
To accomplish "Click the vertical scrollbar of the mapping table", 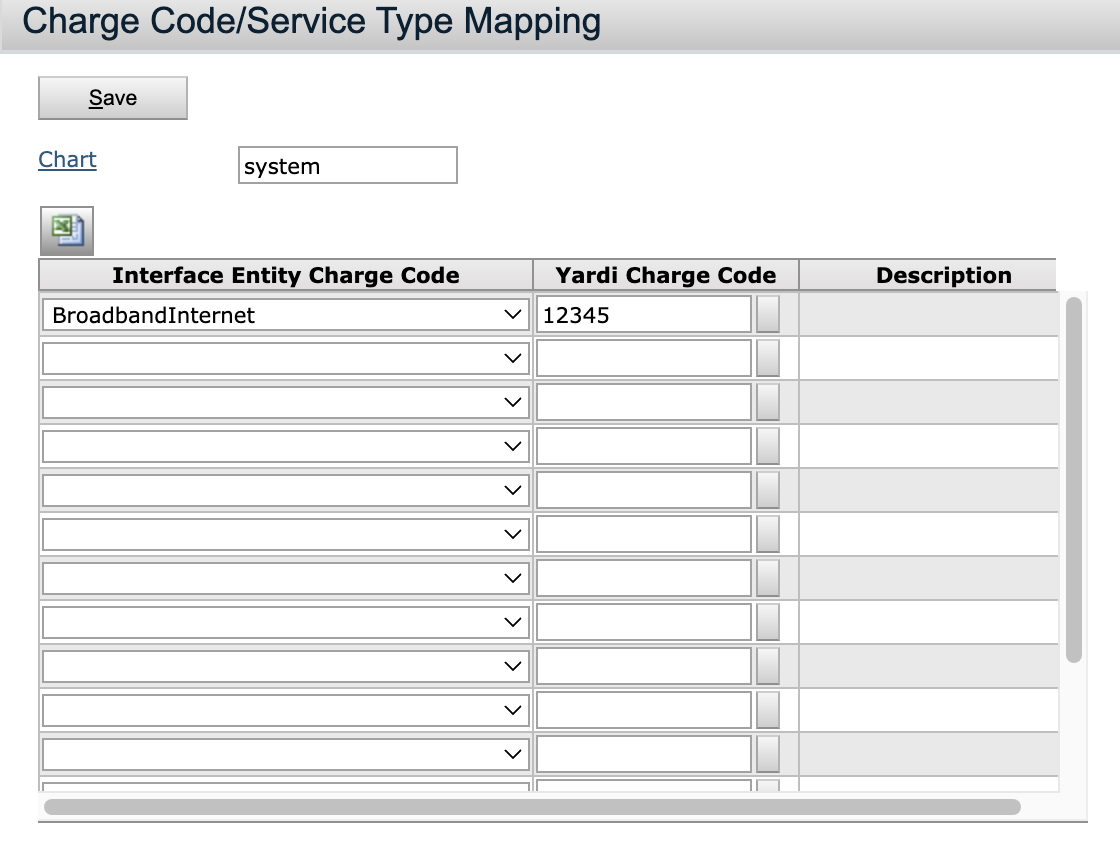I will (x=1074, y=480).
